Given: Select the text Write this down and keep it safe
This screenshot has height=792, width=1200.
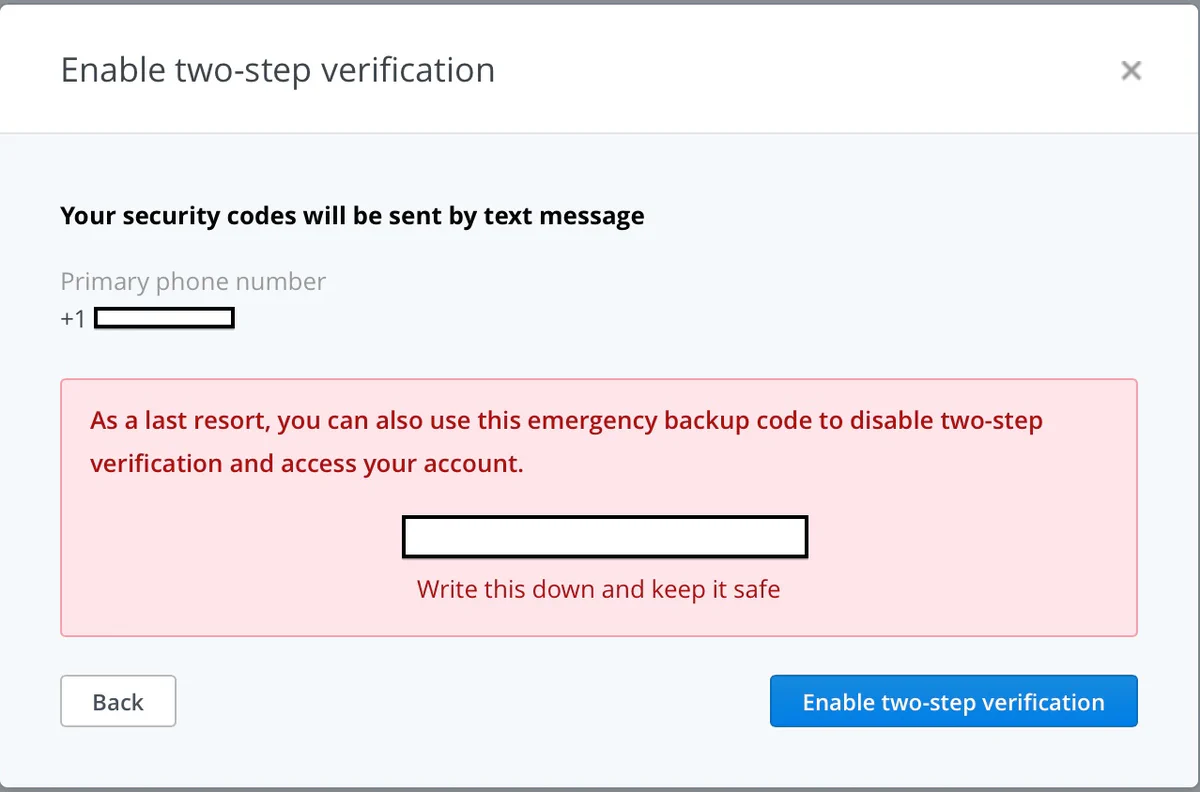Looking at the screenshot, I should click(598, 589).
